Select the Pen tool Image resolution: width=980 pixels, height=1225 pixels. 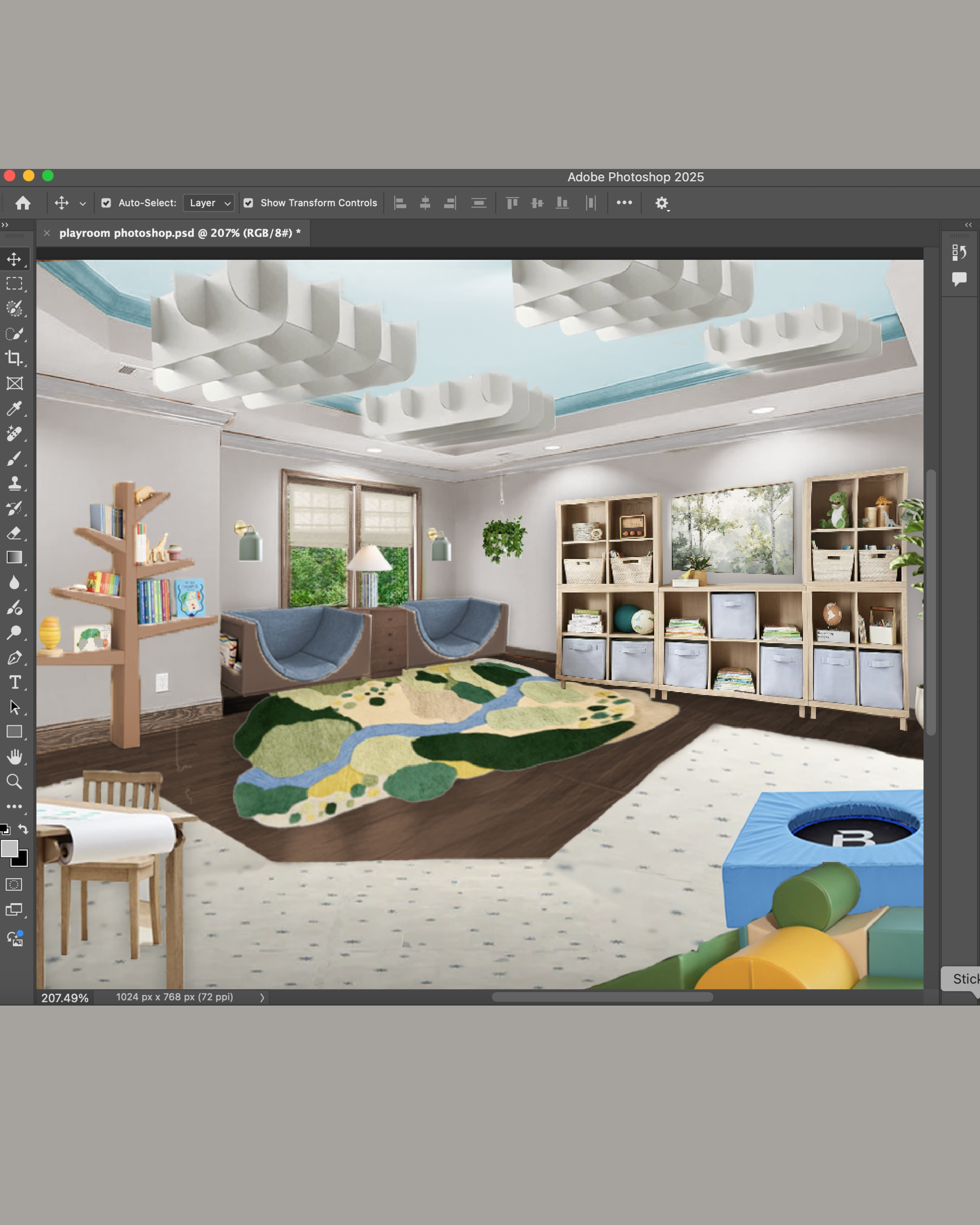point(14,657)
